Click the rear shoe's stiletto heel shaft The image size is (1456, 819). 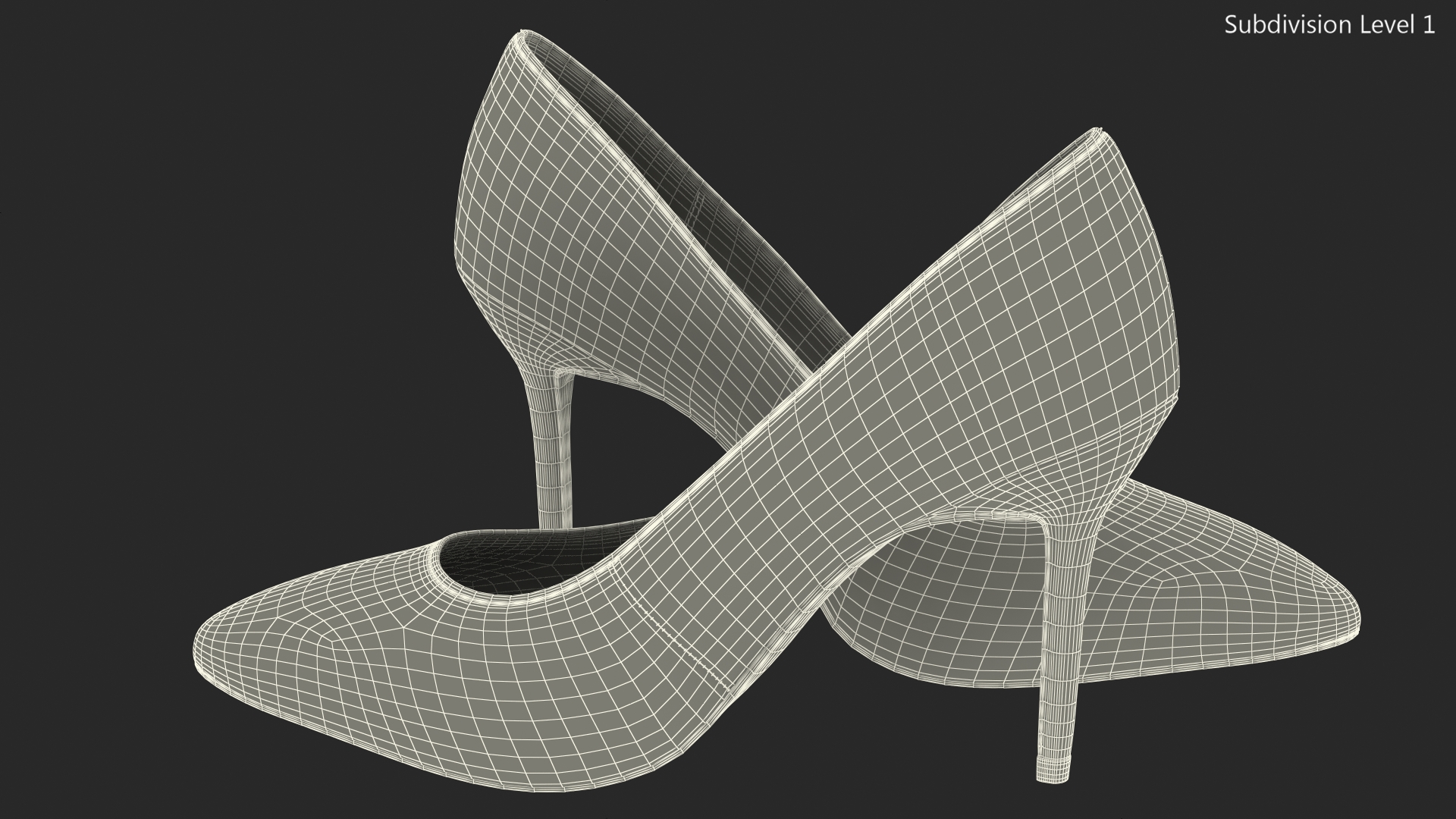pyautogui.click(x=551, y=455)
